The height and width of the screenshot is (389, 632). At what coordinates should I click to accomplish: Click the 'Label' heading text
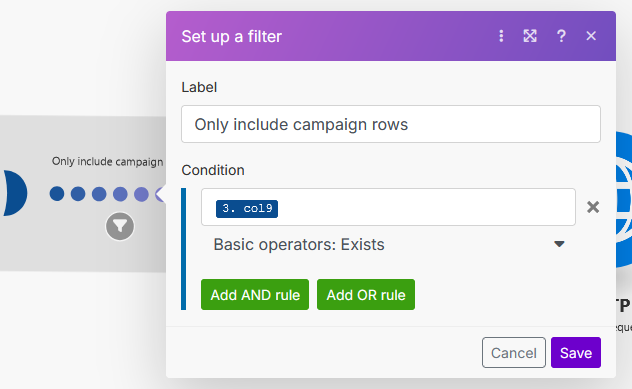pyautogui.click(x=199, y=87)
